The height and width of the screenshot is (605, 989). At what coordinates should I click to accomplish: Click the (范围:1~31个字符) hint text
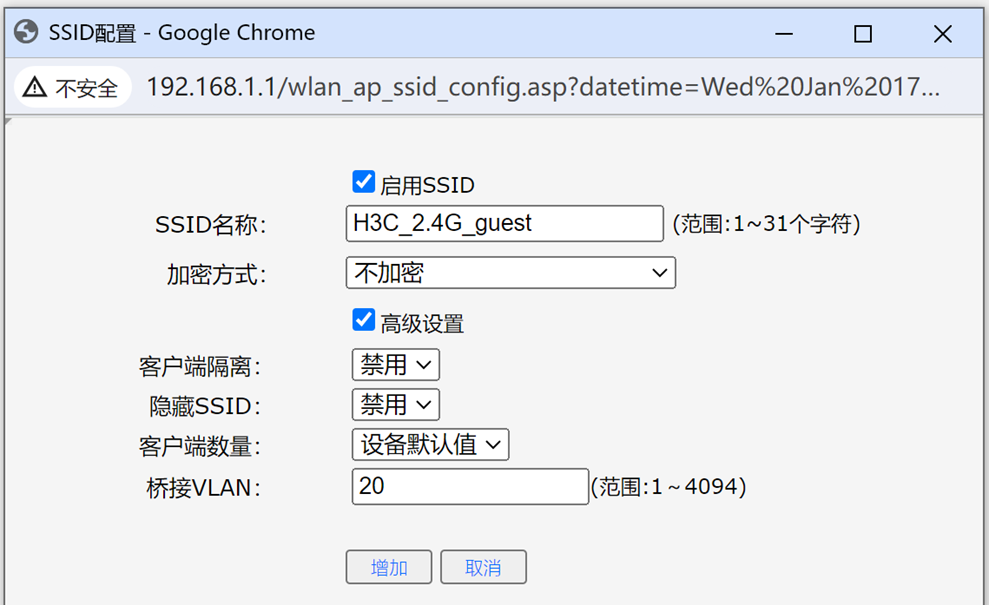coord(766,224)
